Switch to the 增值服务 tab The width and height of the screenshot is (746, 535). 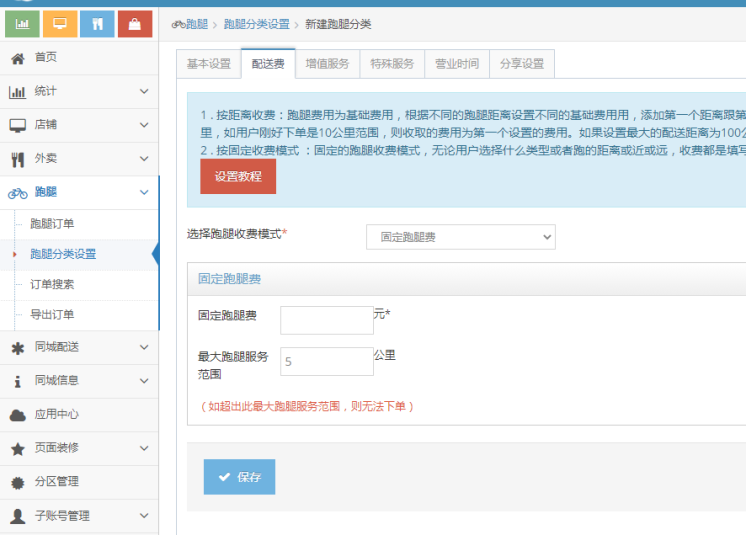[327, 64]
